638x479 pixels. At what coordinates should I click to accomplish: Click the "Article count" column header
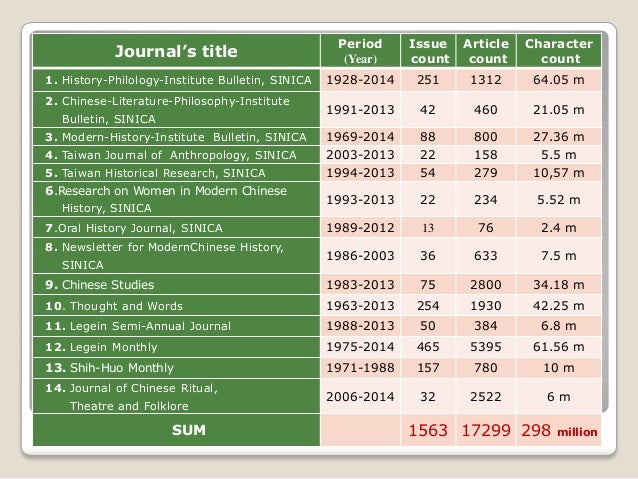coord(486,51)
